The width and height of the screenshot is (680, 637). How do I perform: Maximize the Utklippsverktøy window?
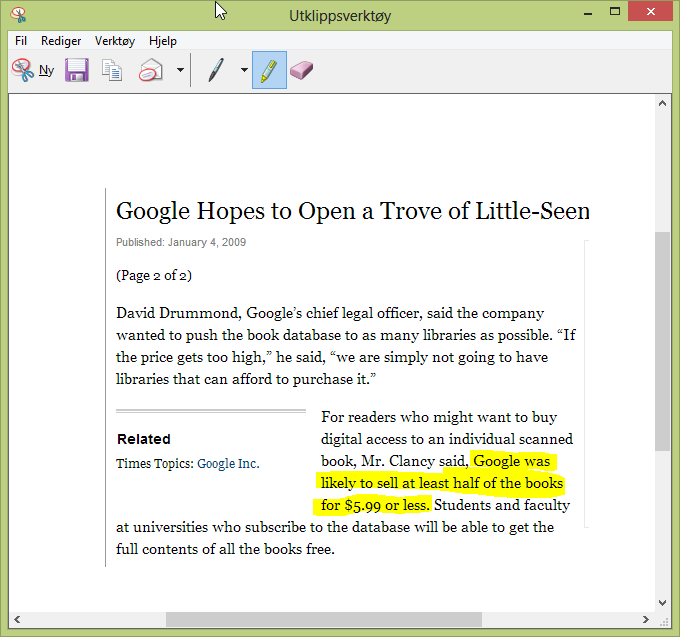615,12
